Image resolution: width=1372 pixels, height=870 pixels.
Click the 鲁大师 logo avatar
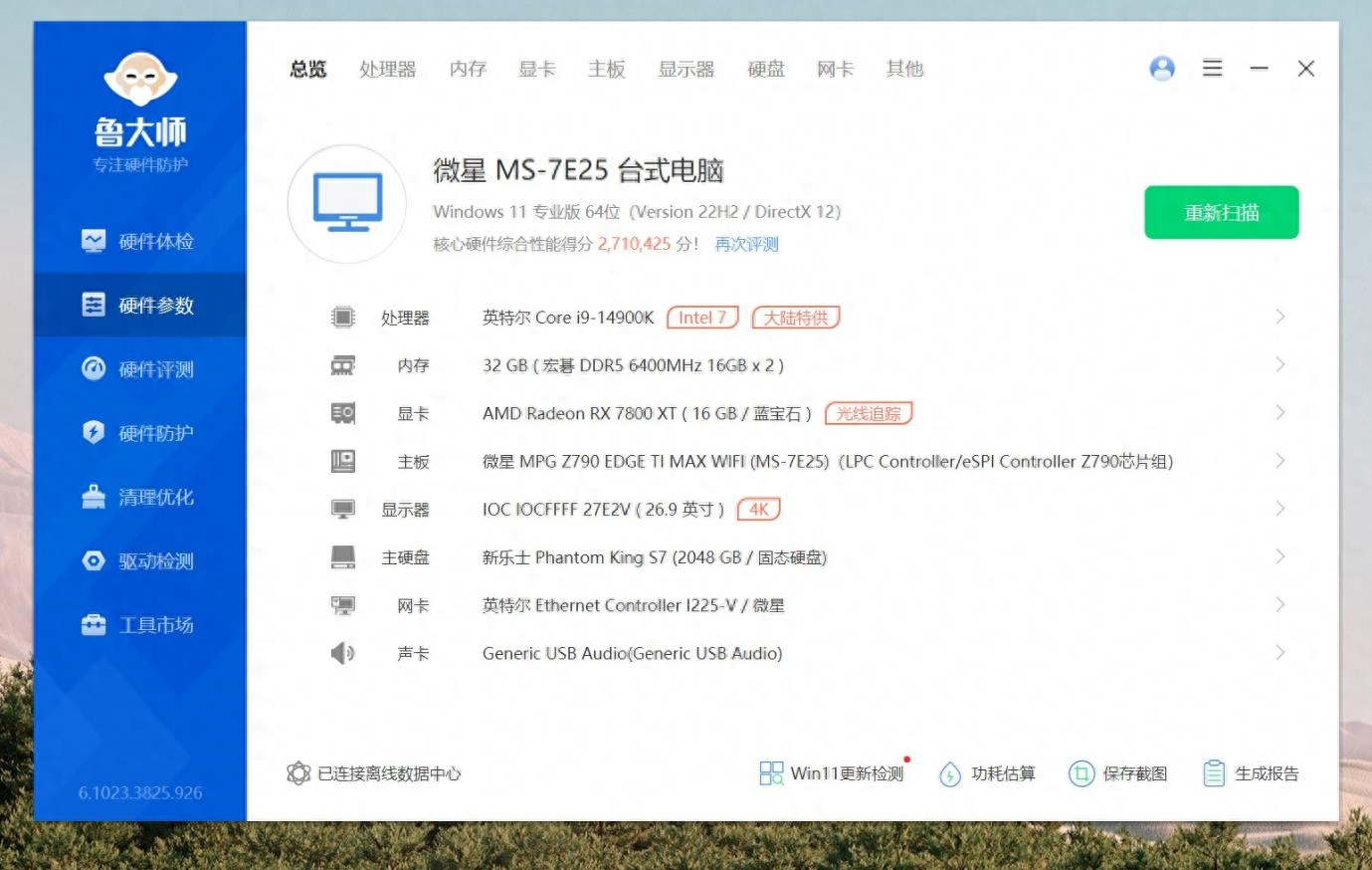pos(140,79)
